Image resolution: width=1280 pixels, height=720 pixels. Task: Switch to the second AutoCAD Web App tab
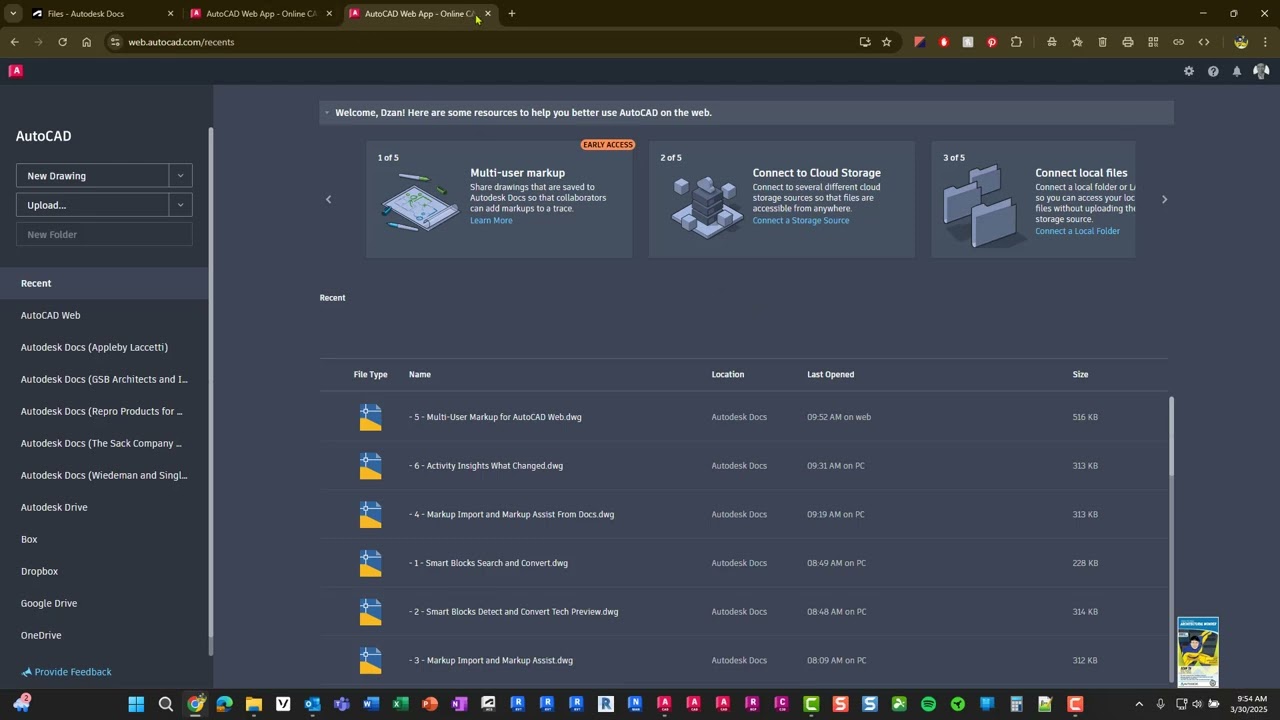[420, 14]
